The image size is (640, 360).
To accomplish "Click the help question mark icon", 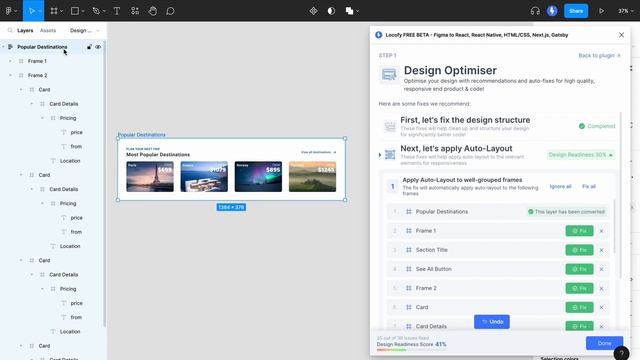I will point(621,353).
